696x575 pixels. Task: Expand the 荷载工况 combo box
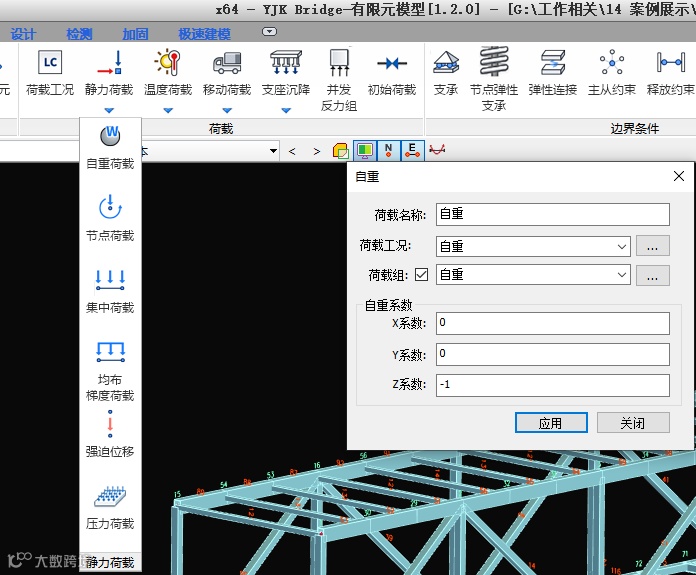coord(622,246)
